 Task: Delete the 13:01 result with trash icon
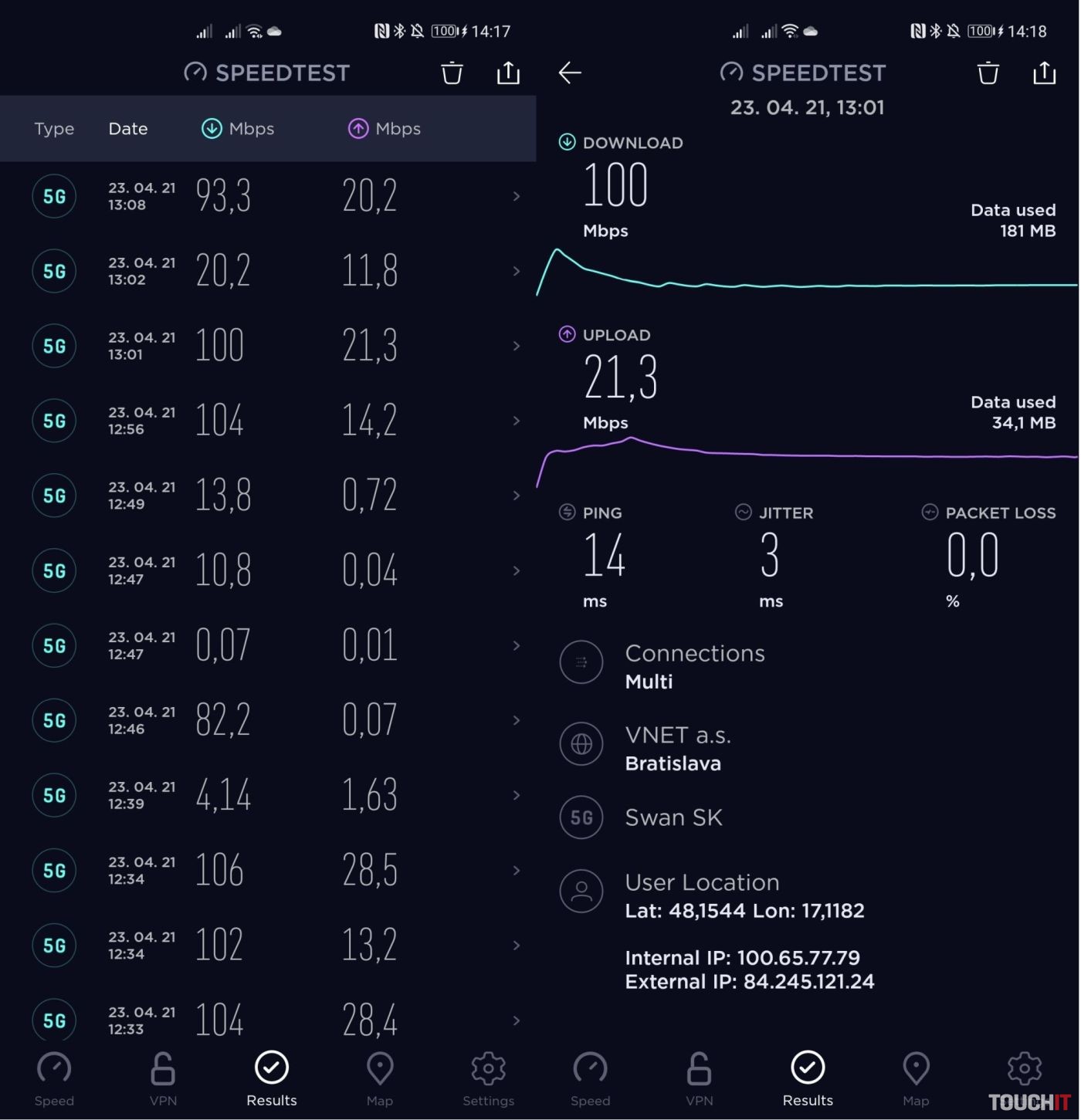coord(988,73)
